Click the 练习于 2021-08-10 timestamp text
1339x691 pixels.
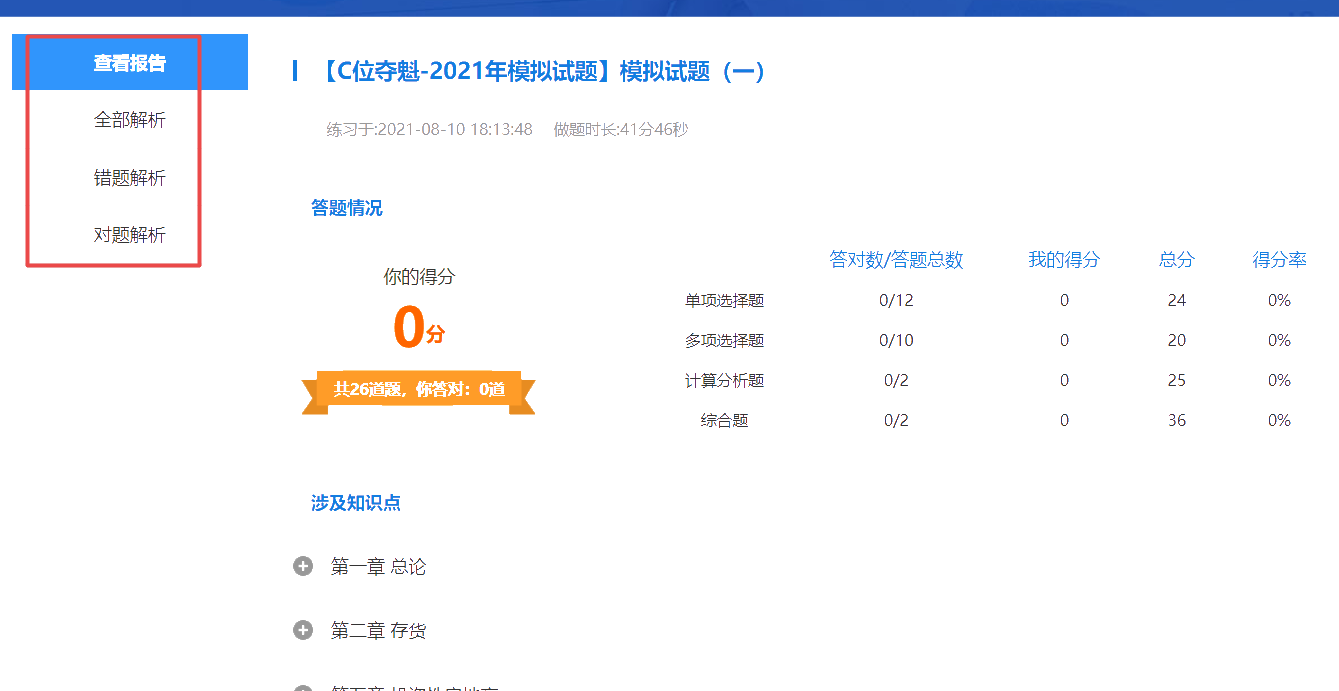(429, 129)
